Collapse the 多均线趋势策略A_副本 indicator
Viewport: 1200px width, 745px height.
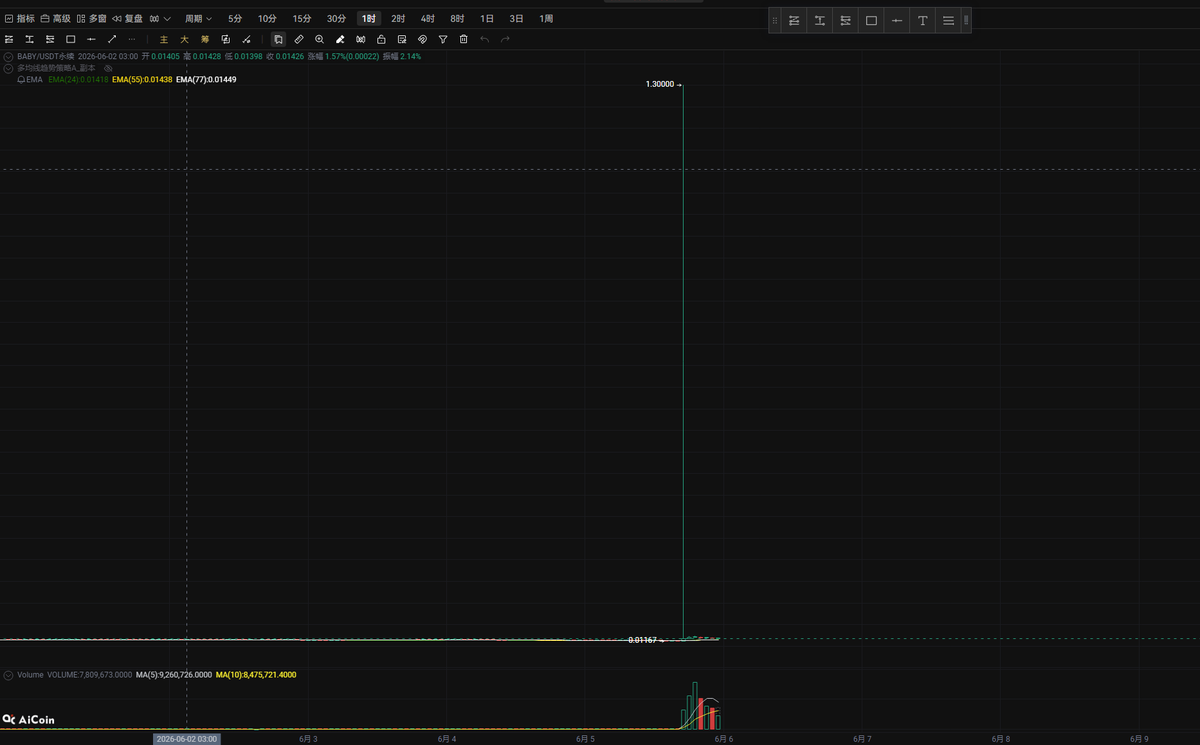[8, 68]
